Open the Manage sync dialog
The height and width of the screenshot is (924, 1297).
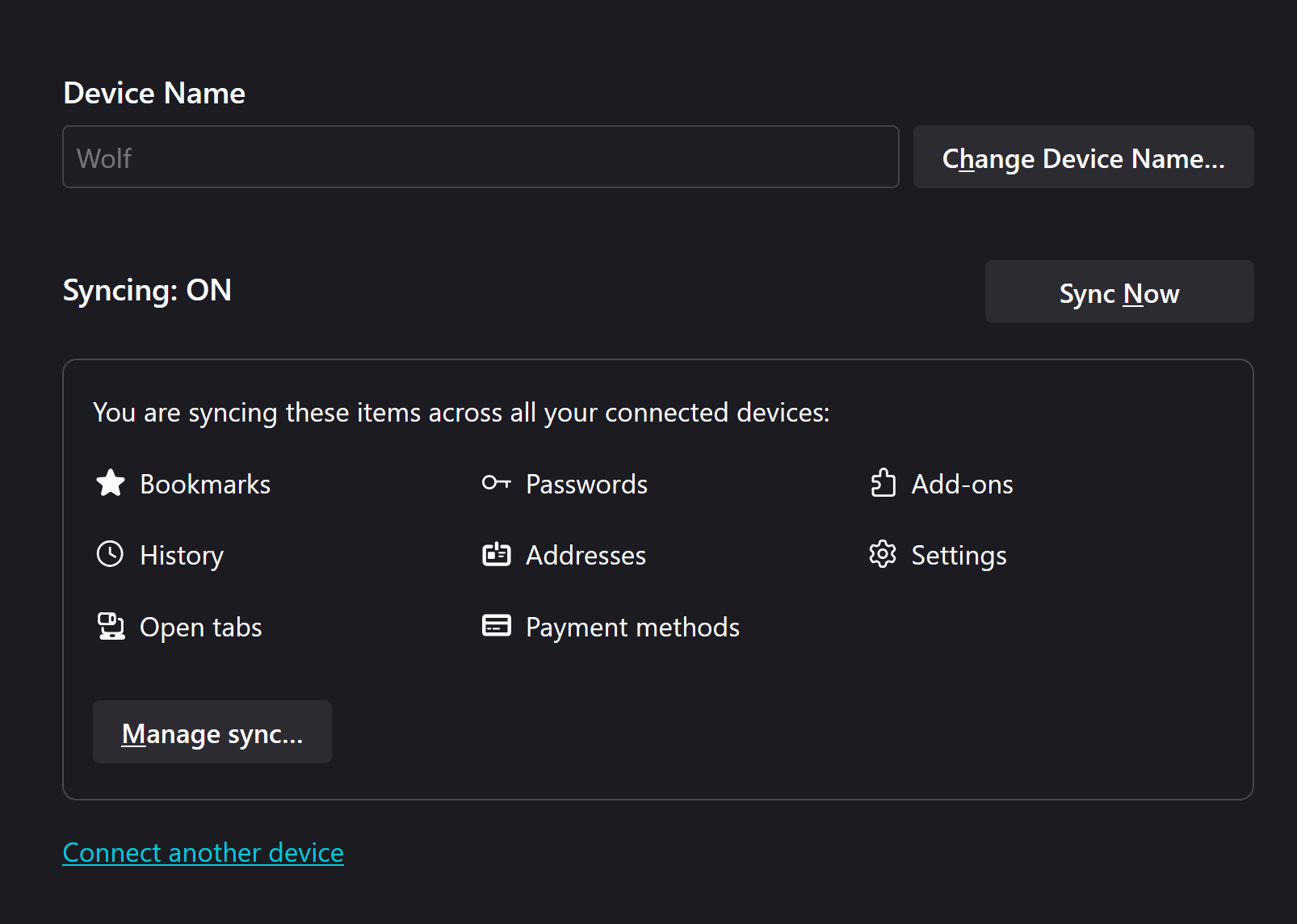pyautogui.click(x=212, y=732)
